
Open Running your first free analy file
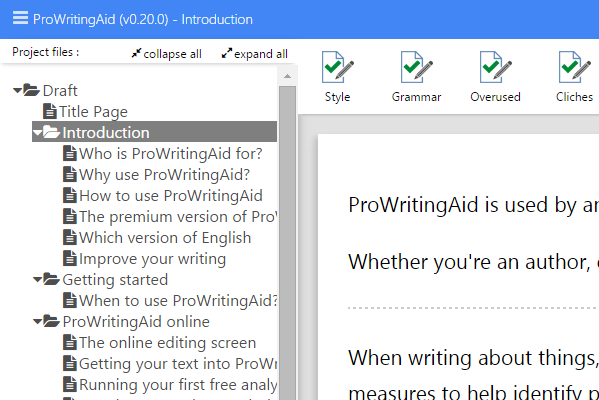pyautogui.click(x=178, y=385)
